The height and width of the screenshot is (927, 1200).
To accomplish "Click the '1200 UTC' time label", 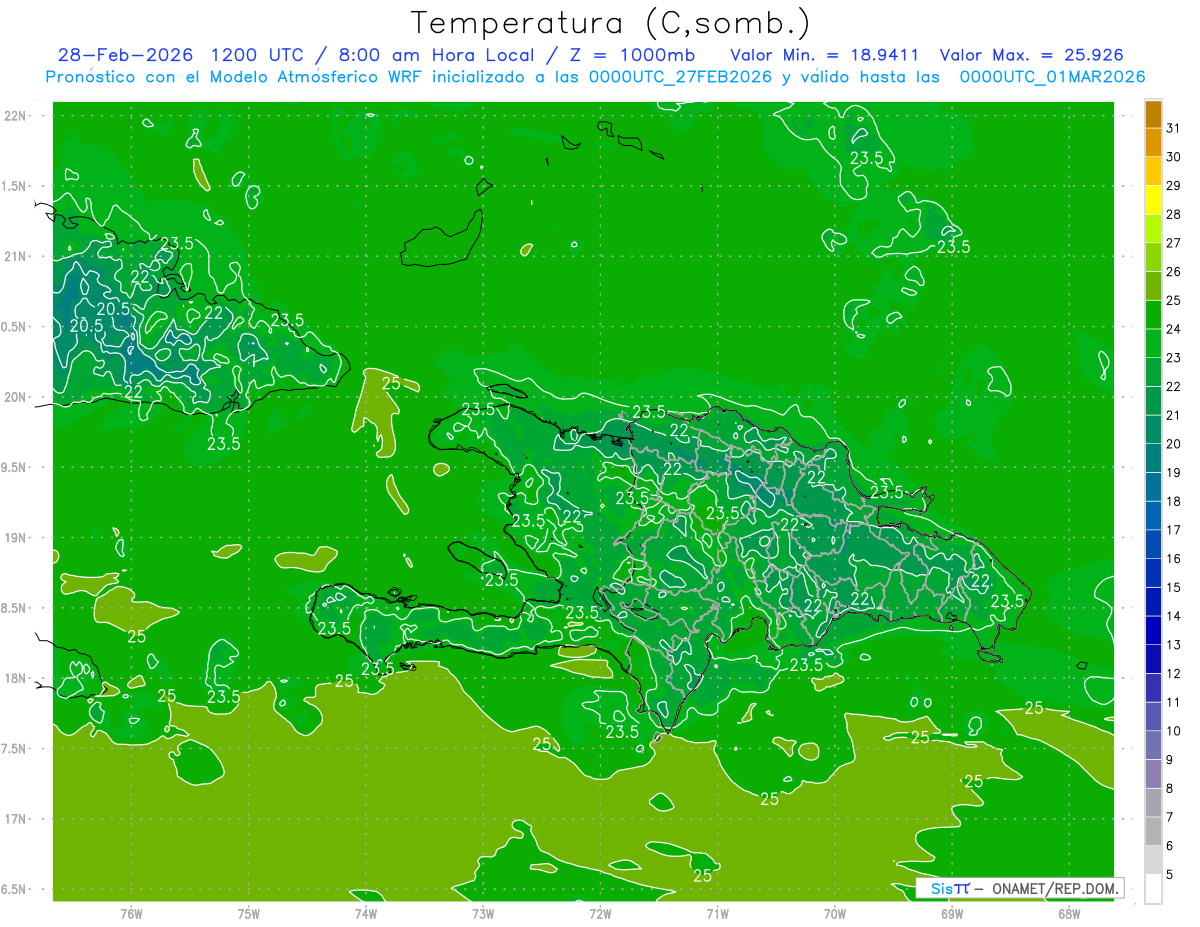I will click(x=261, y=55).
